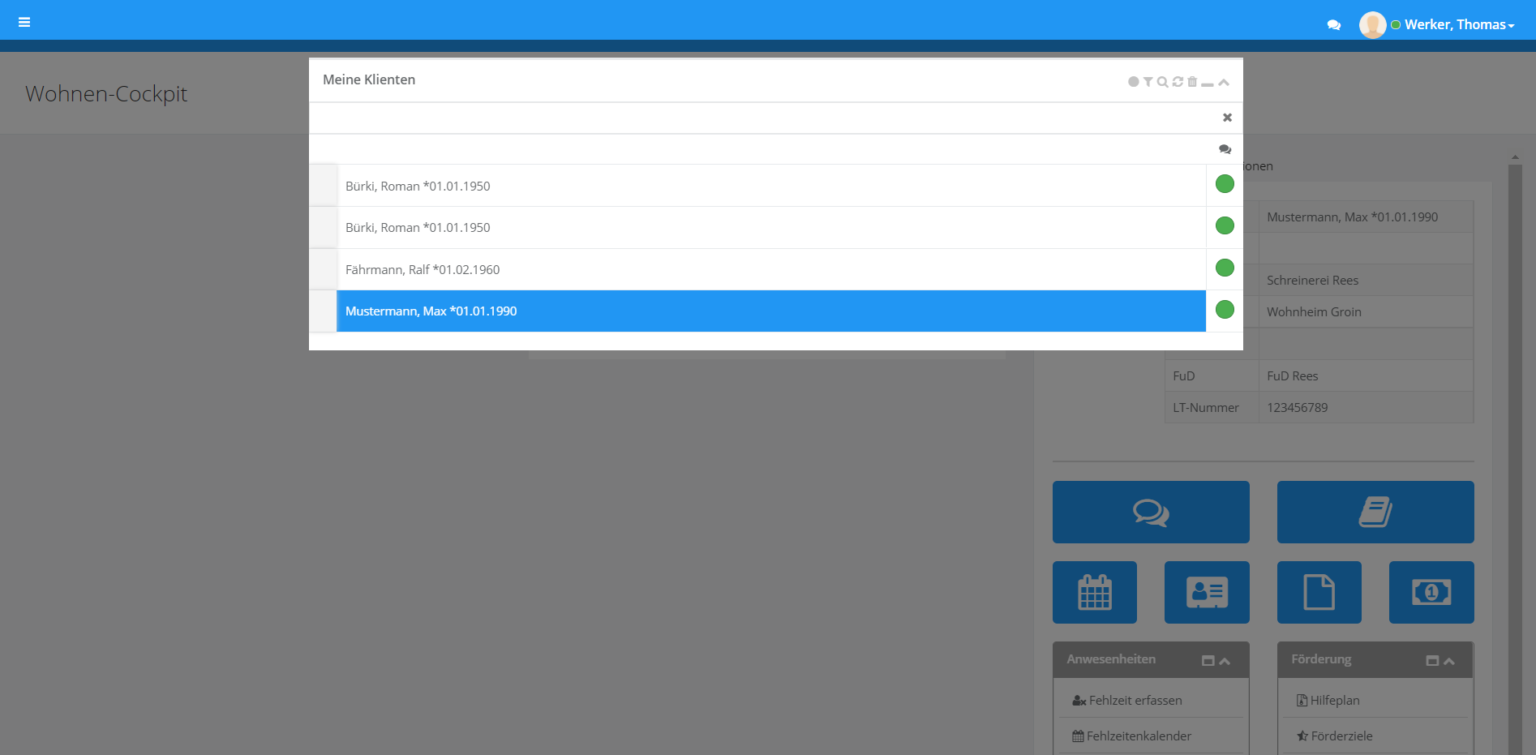Click the filter icon in Meine Klienten header
This screenshot has height=755, width=1536.
click(1148, 82)
